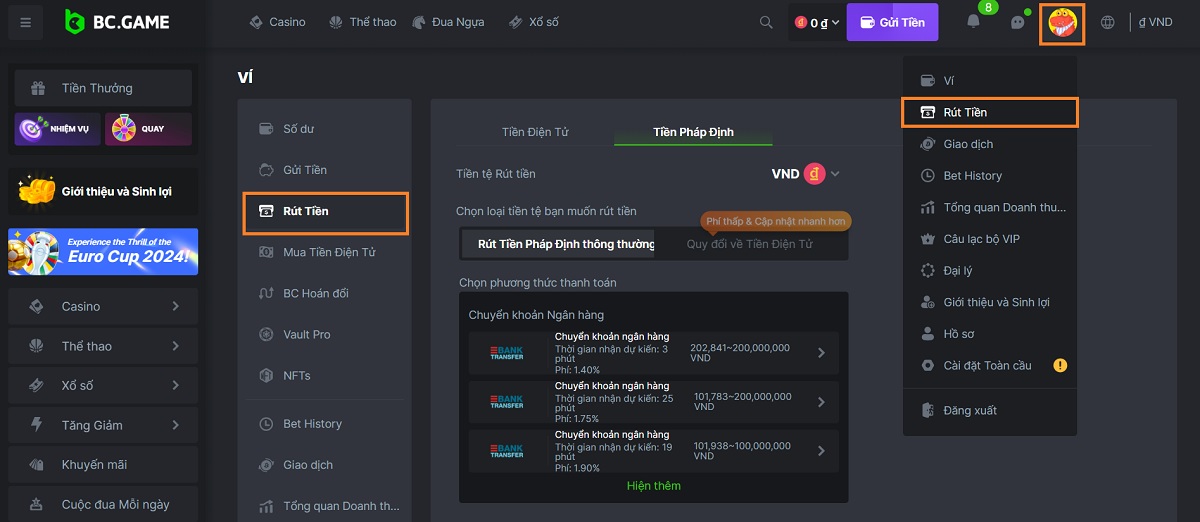Image resolution: width=1200 pixels, height=522 pixels.
Task: Switch to the Tiền Điện Tử tab
Action: (x=535, y=132)
